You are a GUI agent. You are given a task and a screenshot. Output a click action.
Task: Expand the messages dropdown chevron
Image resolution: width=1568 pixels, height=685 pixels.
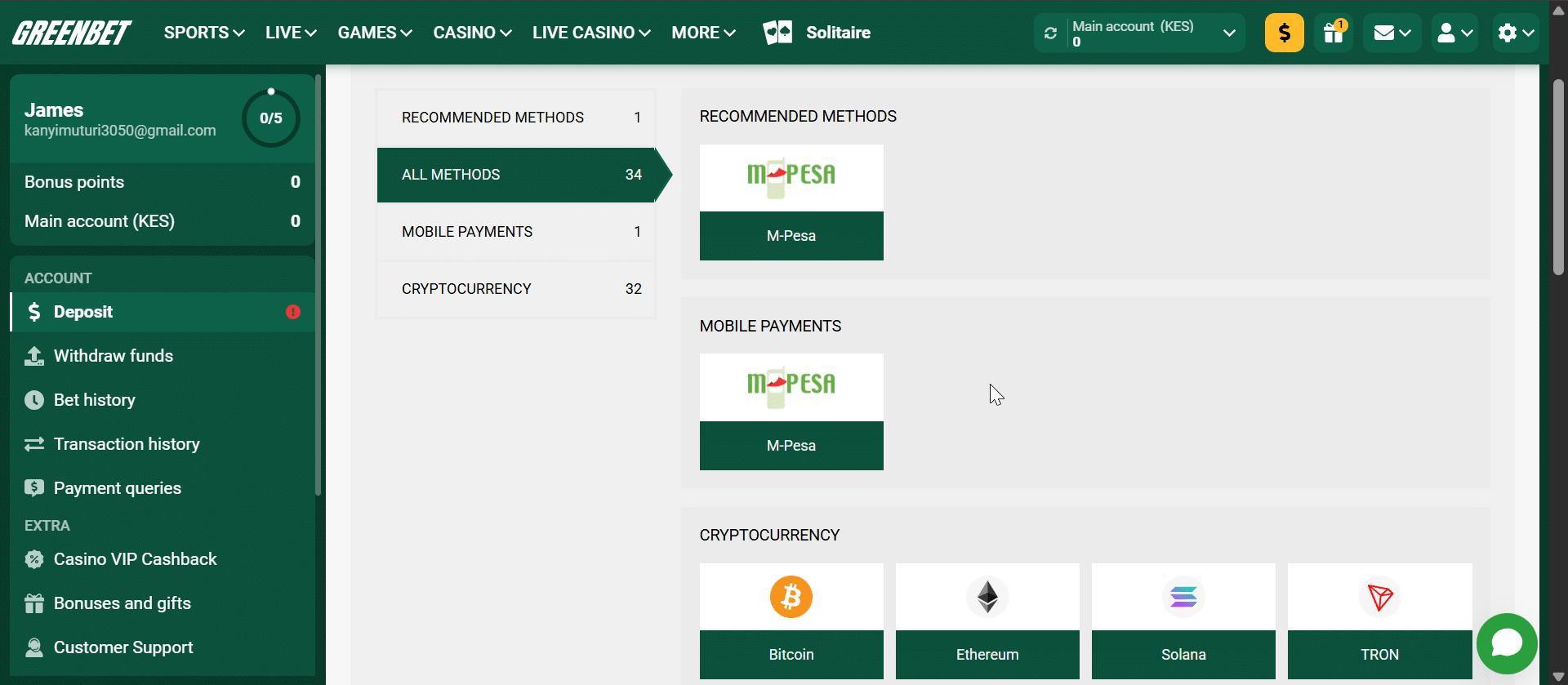1405,33
